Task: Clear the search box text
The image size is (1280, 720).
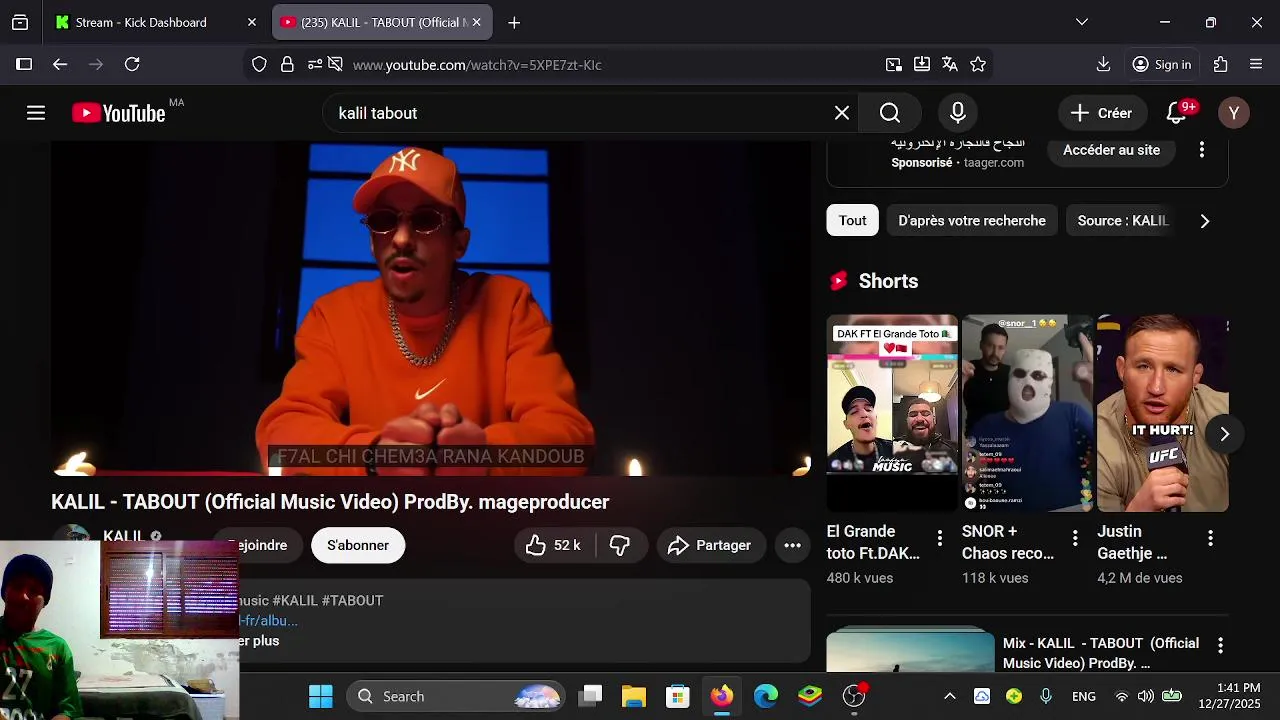Action: click(842, 113)
